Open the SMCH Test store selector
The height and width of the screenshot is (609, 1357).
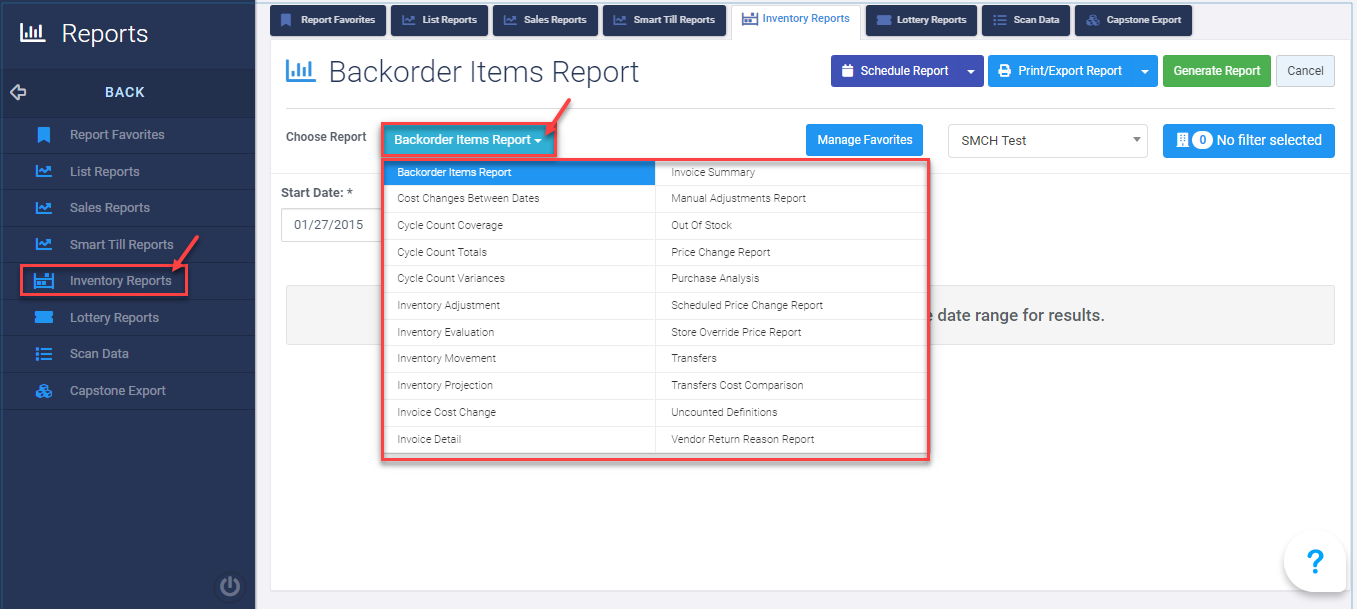click(x=1046, y=140)
